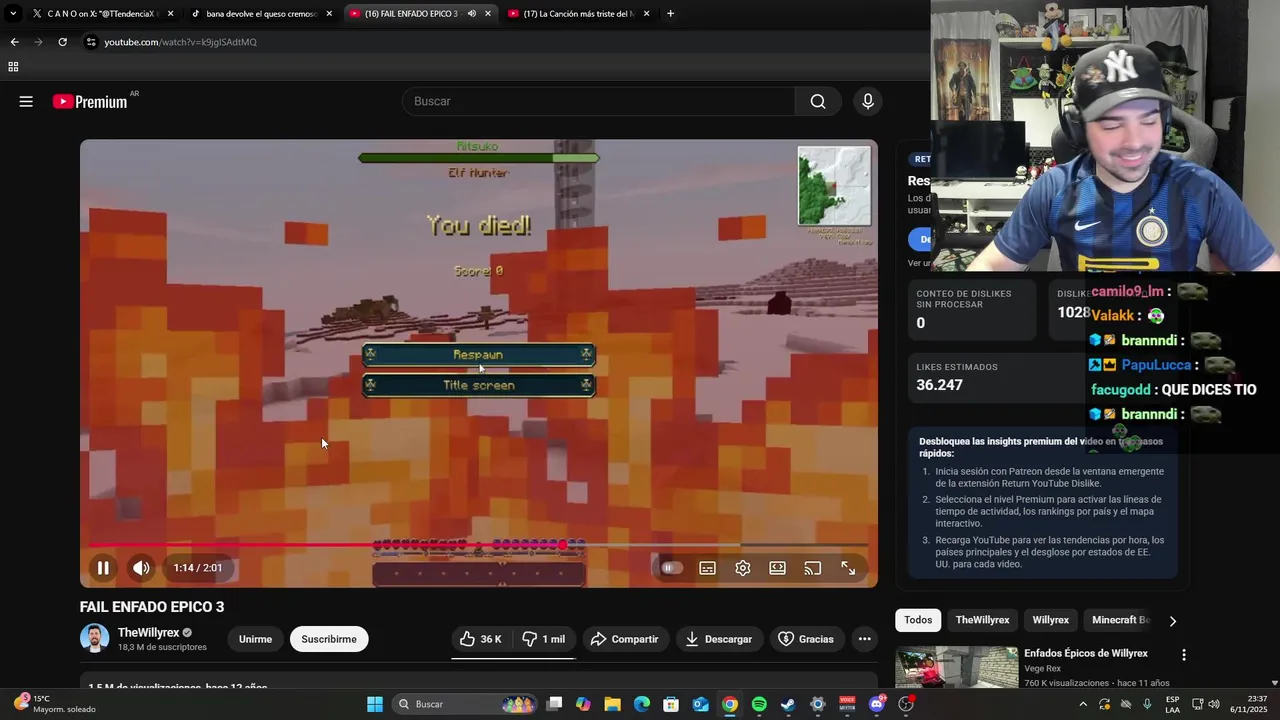
Task: Open the weather widget showing 15°C
Action: tap(56, 704)
